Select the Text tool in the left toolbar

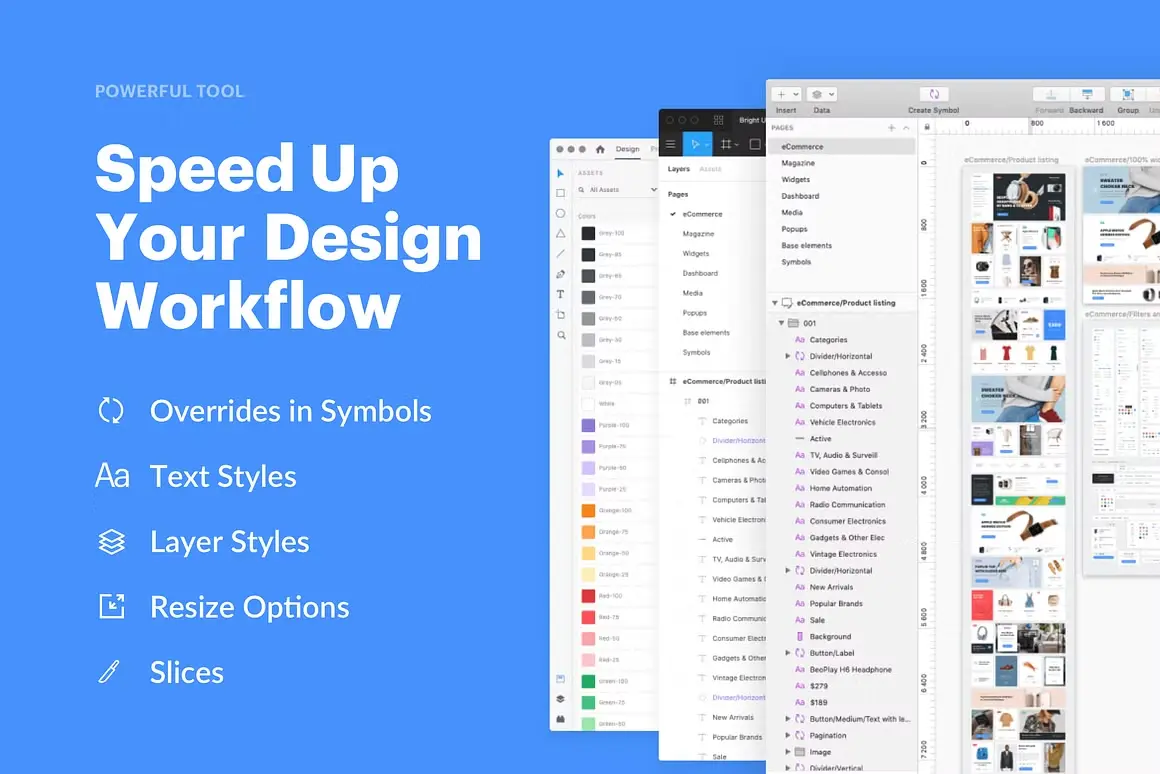click(560, 293)
